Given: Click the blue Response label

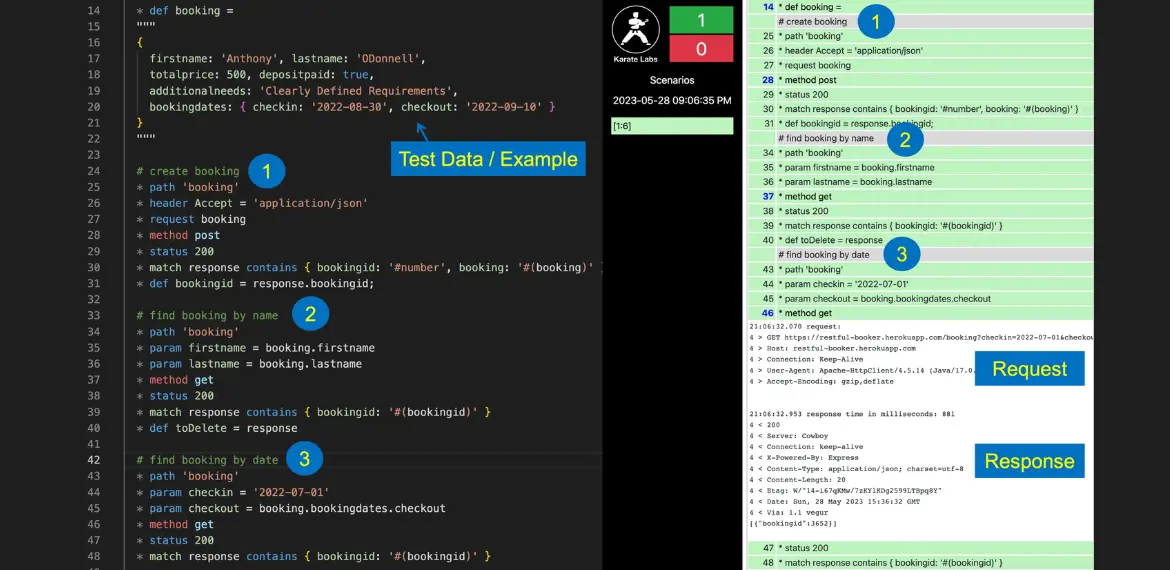Looking at the screenshot, I should click(x=1029, y=461).
